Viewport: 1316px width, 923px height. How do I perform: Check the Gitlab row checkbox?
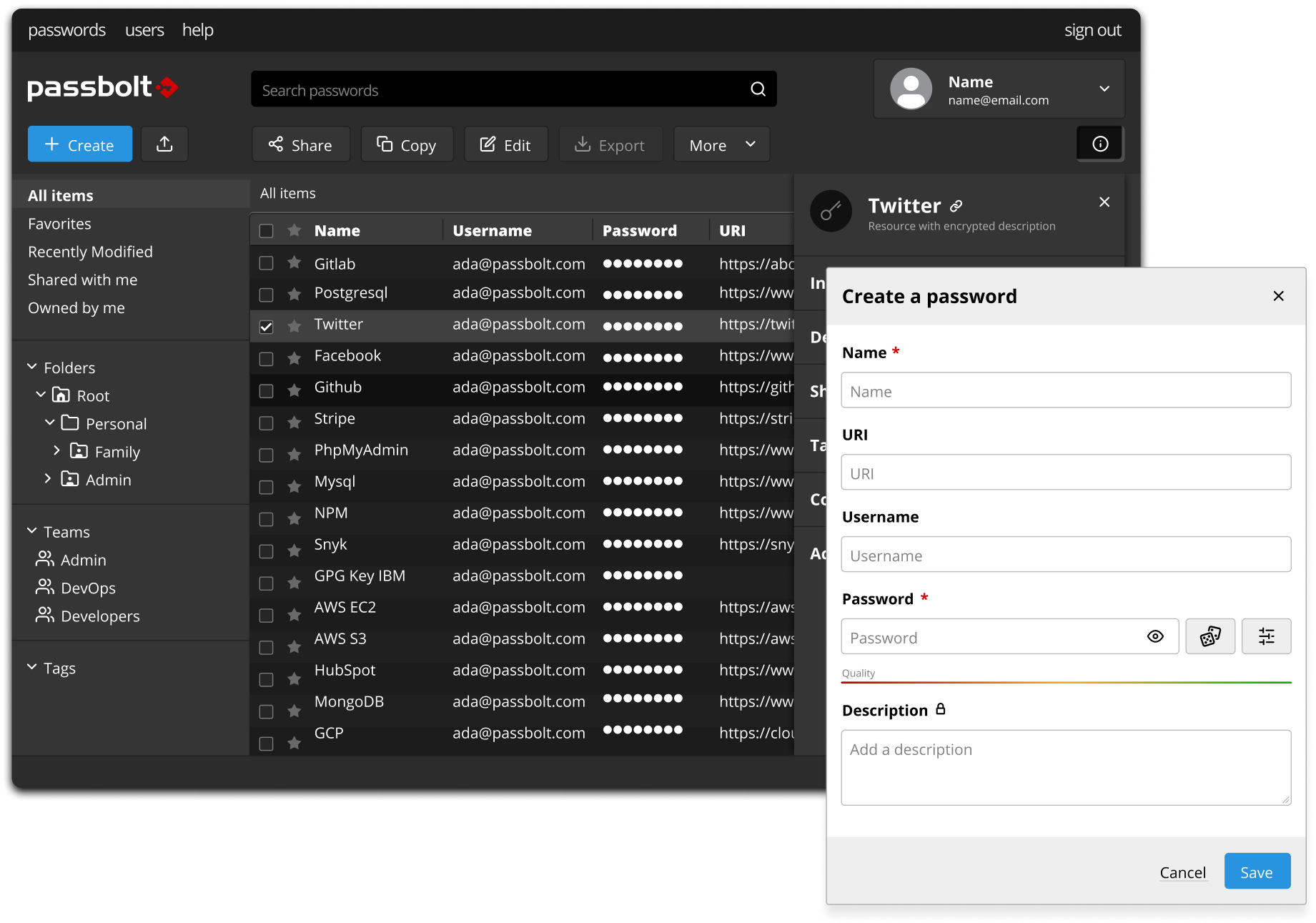266,263
